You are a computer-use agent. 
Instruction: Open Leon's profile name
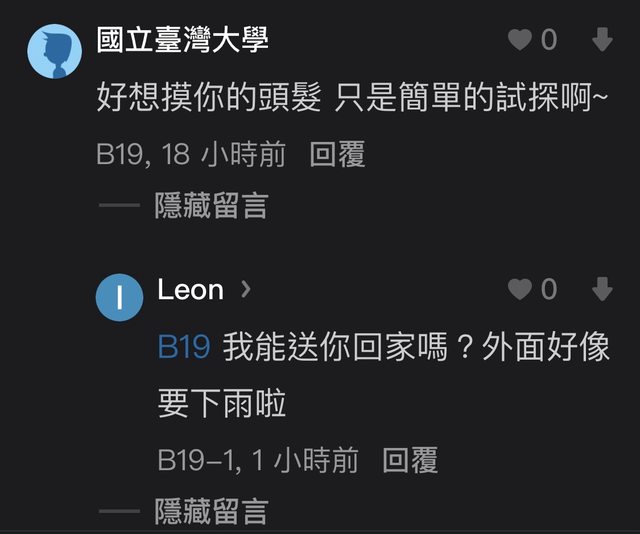point(190,290)
